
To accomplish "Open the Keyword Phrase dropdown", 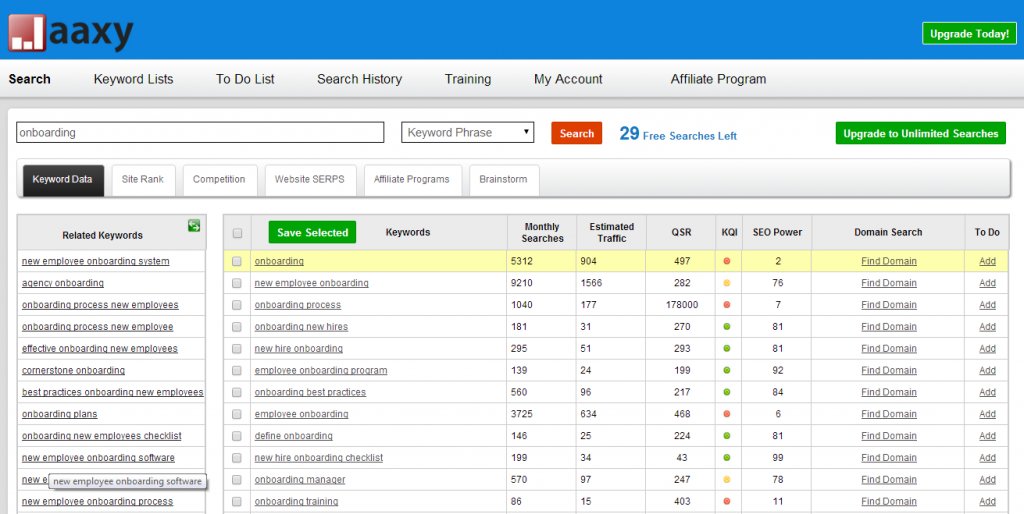I will 468,133.
